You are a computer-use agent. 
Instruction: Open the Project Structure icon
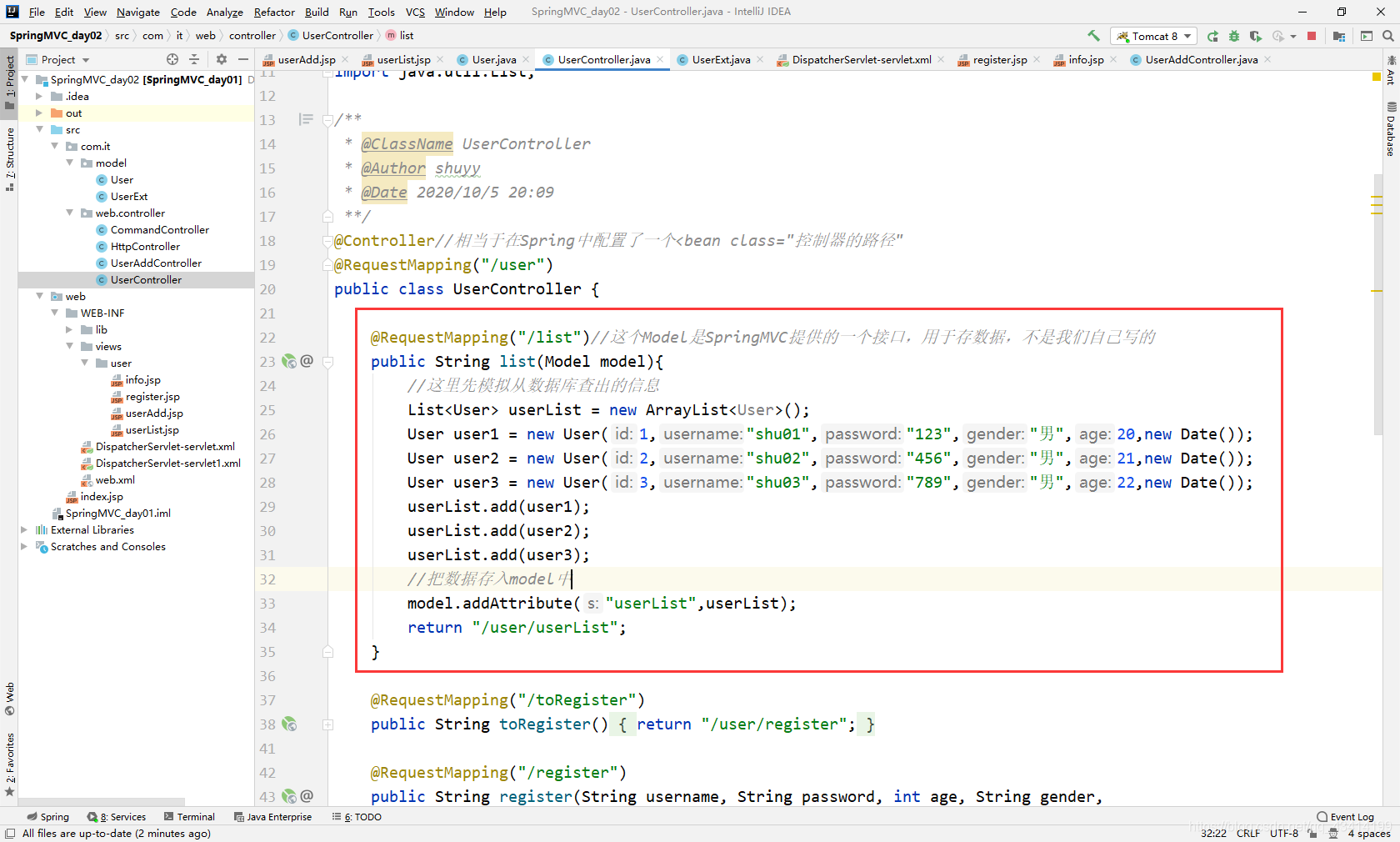1339,36
